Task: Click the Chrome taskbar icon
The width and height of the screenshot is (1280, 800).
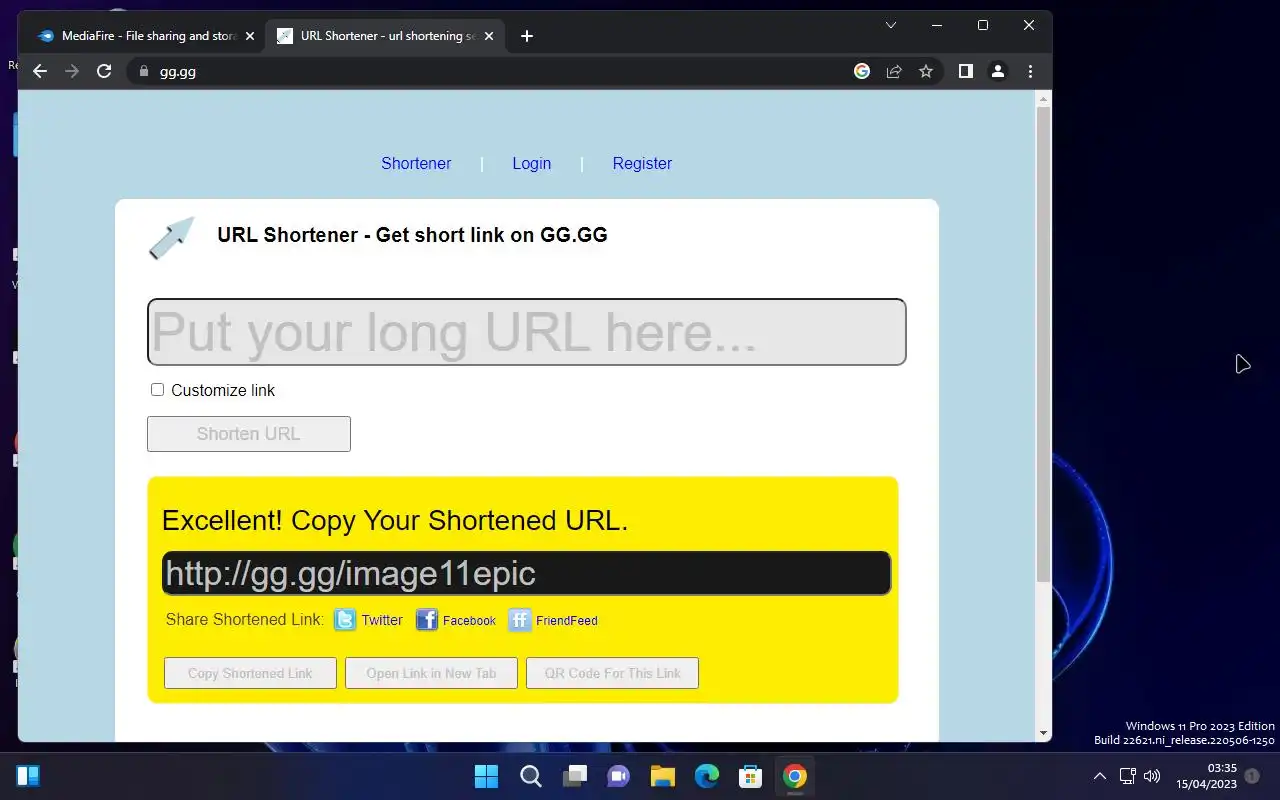Action: 795,776
